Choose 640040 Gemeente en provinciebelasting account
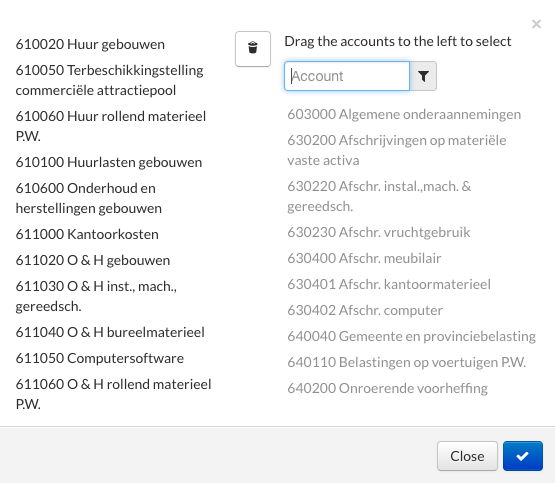This screenshot has height=483, width=555. click(412, 337)
